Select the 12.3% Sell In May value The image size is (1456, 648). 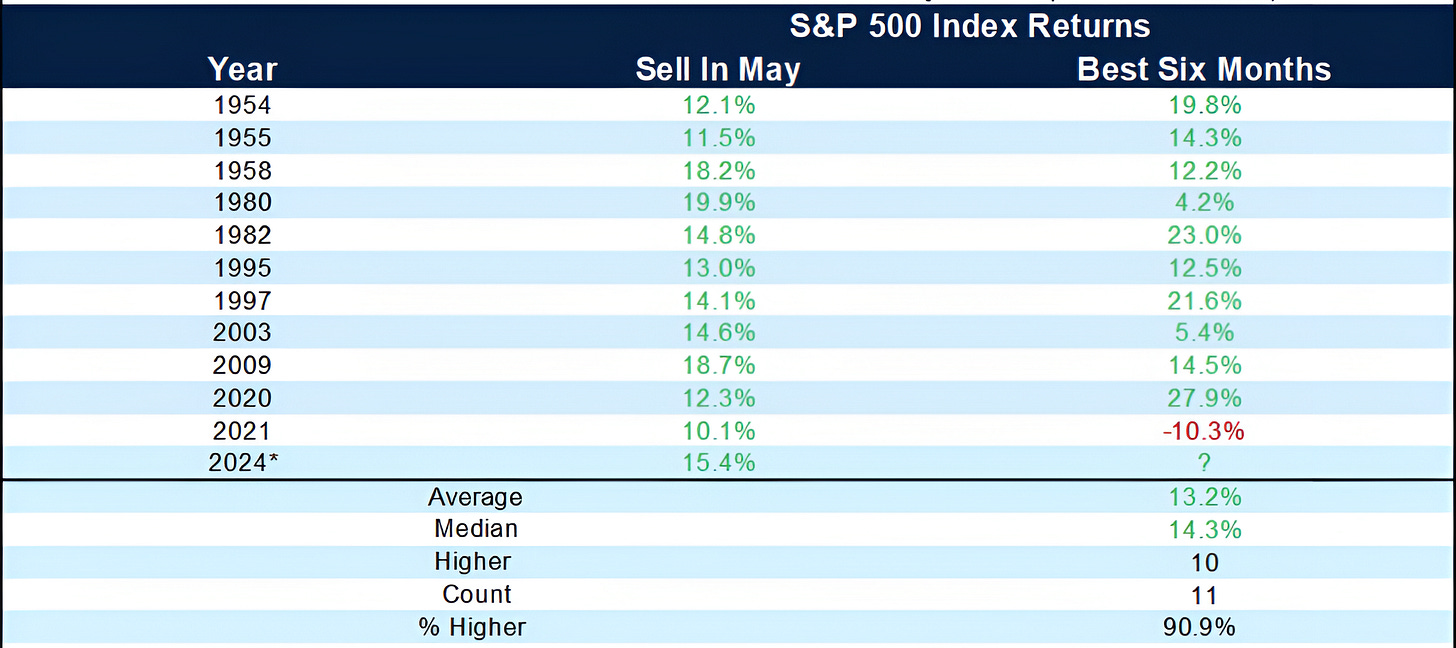click(x=719, y=398)
